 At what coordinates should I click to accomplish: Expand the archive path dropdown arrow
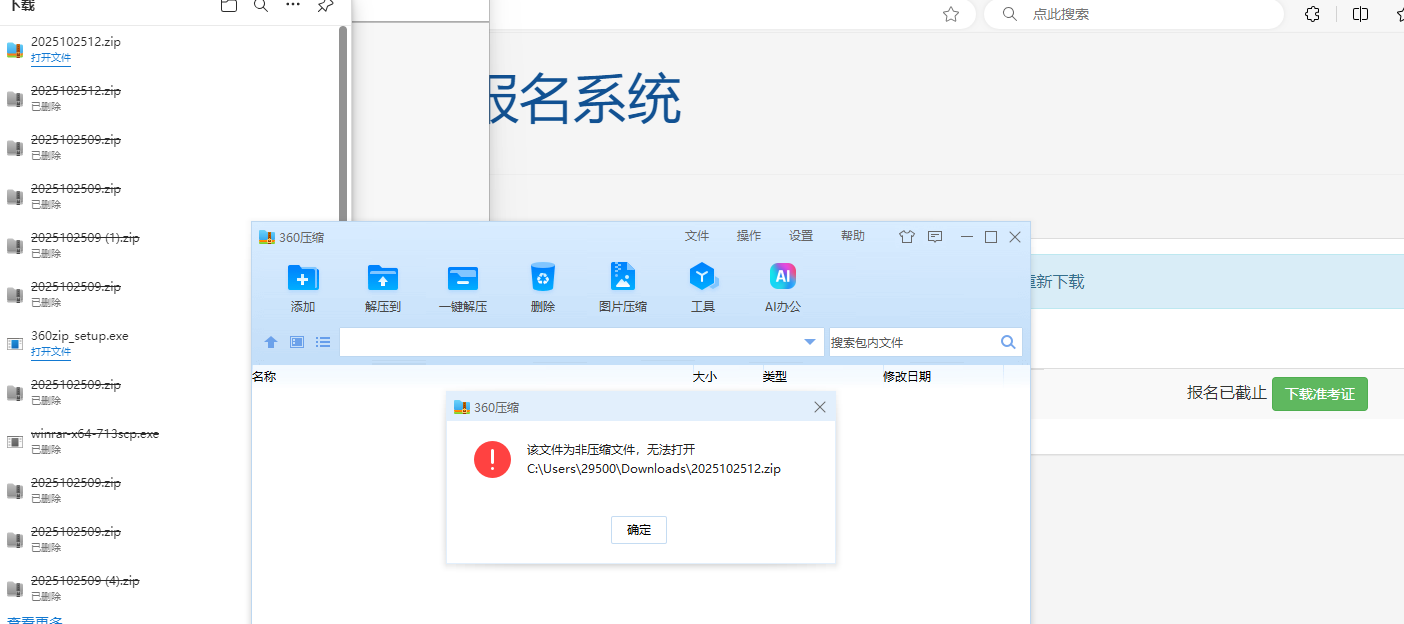(x=810, y=342)
